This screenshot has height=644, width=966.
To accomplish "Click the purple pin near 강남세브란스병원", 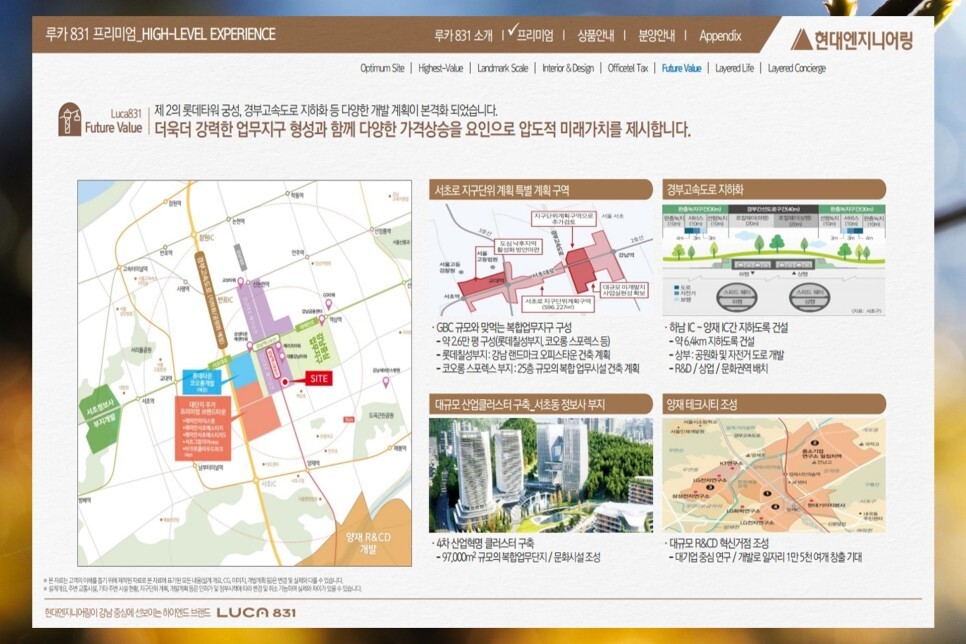I will click(386, 383).
